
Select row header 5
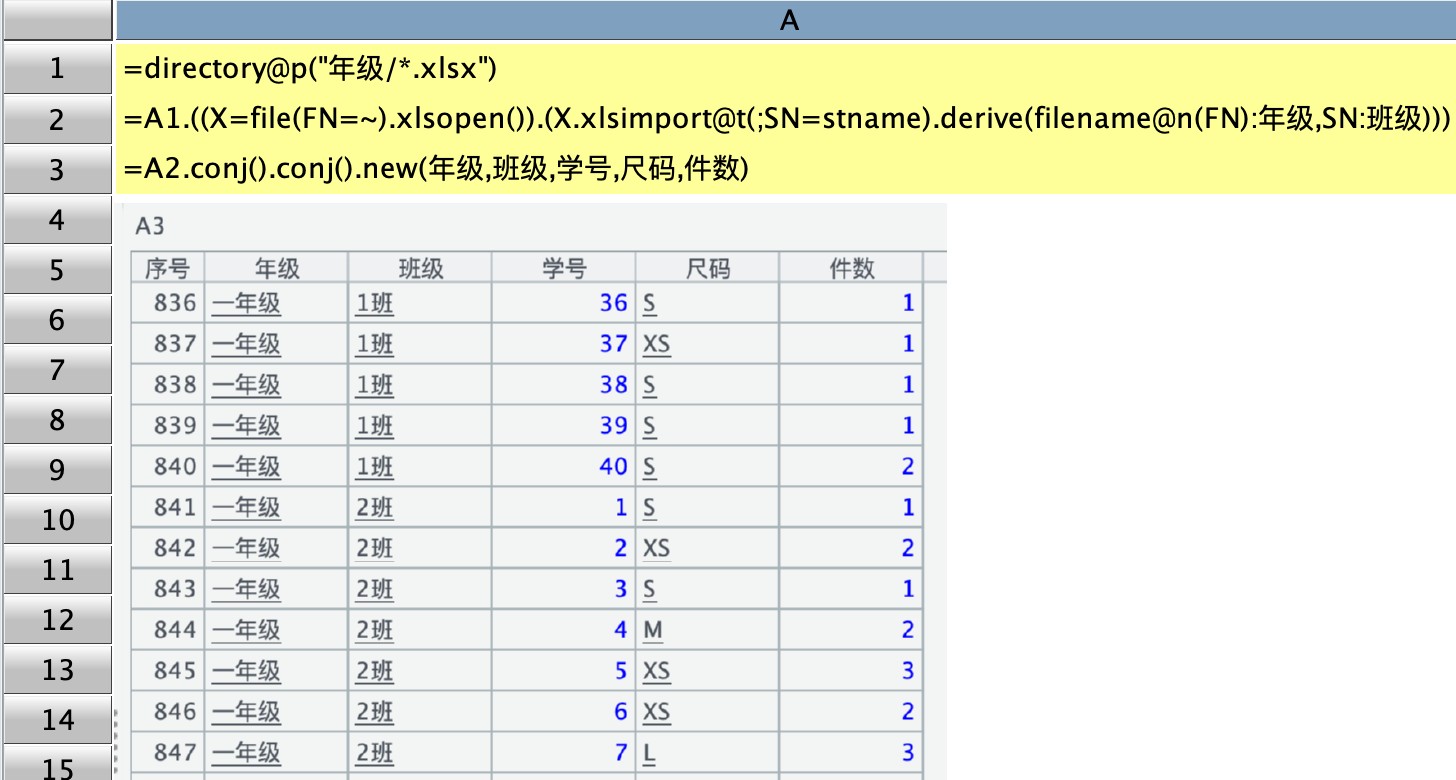[x=56, y=269]
